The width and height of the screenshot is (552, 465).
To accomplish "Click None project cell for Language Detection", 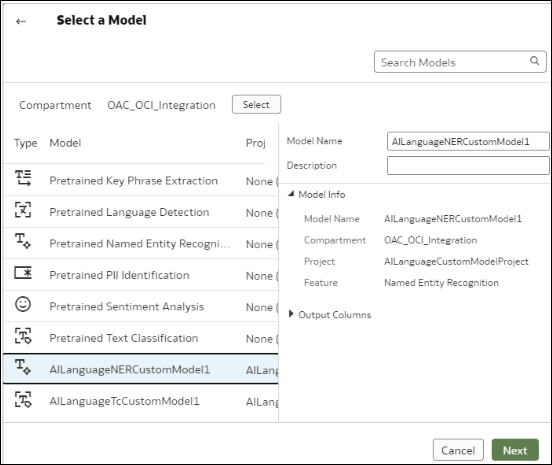I will (x=262, y=213).
